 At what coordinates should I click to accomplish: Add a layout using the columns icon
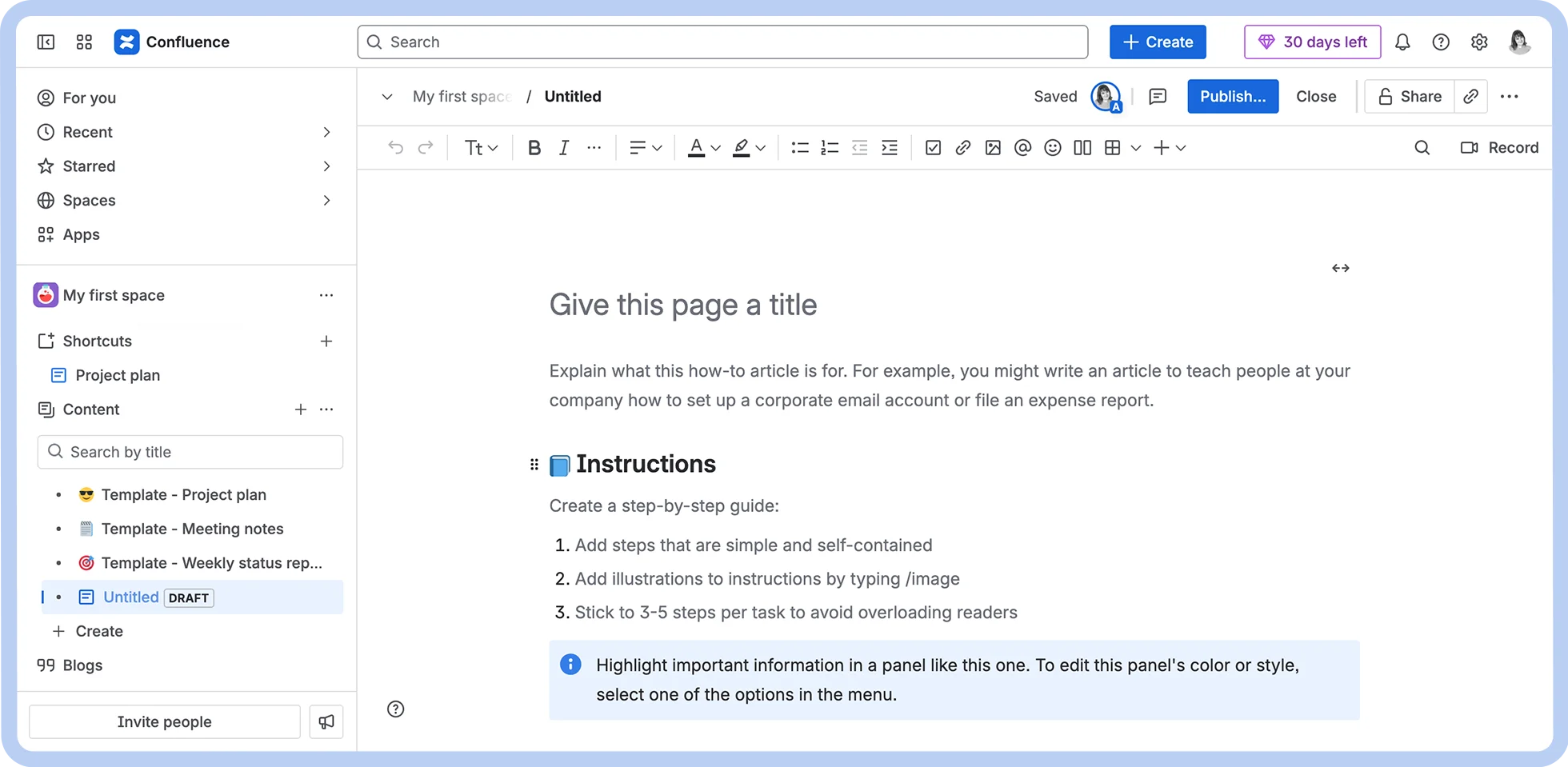1082,147
